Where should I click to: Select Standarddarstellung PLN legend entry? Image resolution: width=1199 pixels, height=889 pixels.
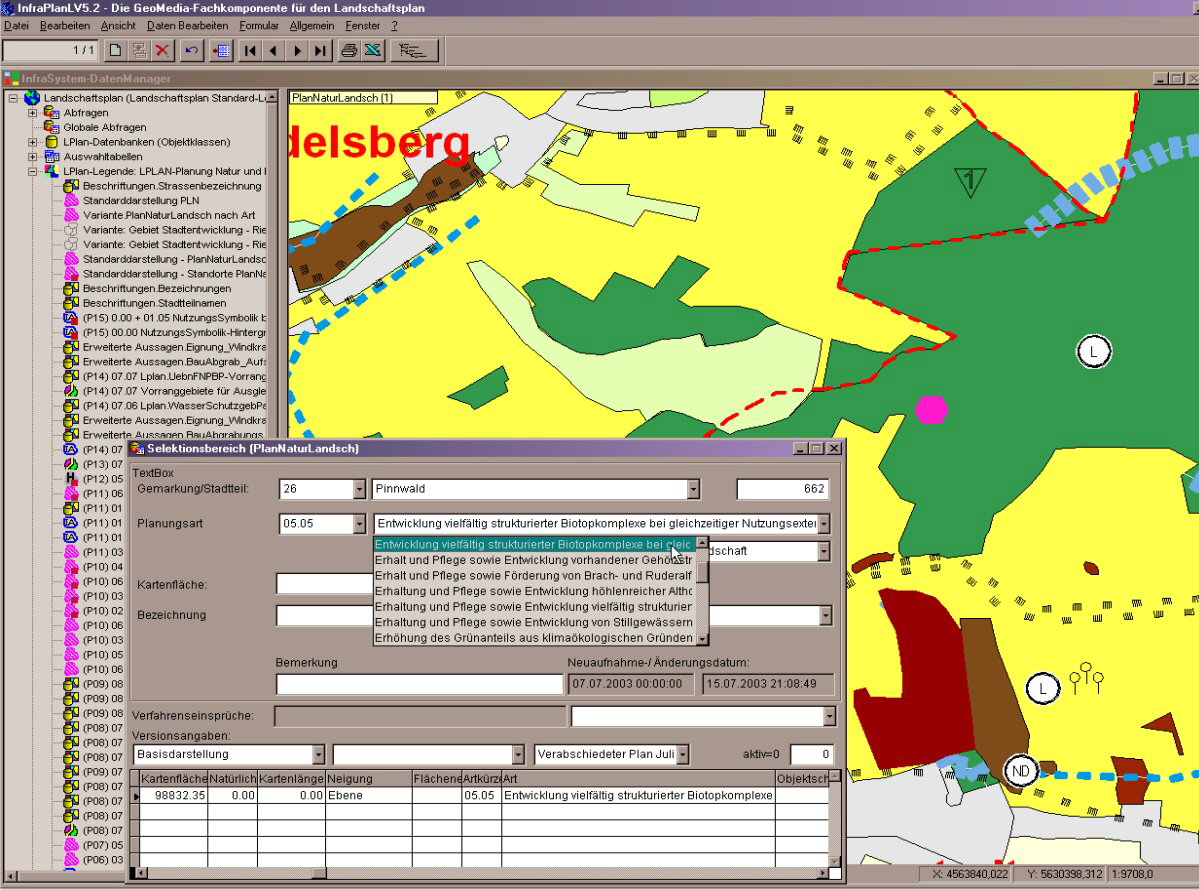141,200
